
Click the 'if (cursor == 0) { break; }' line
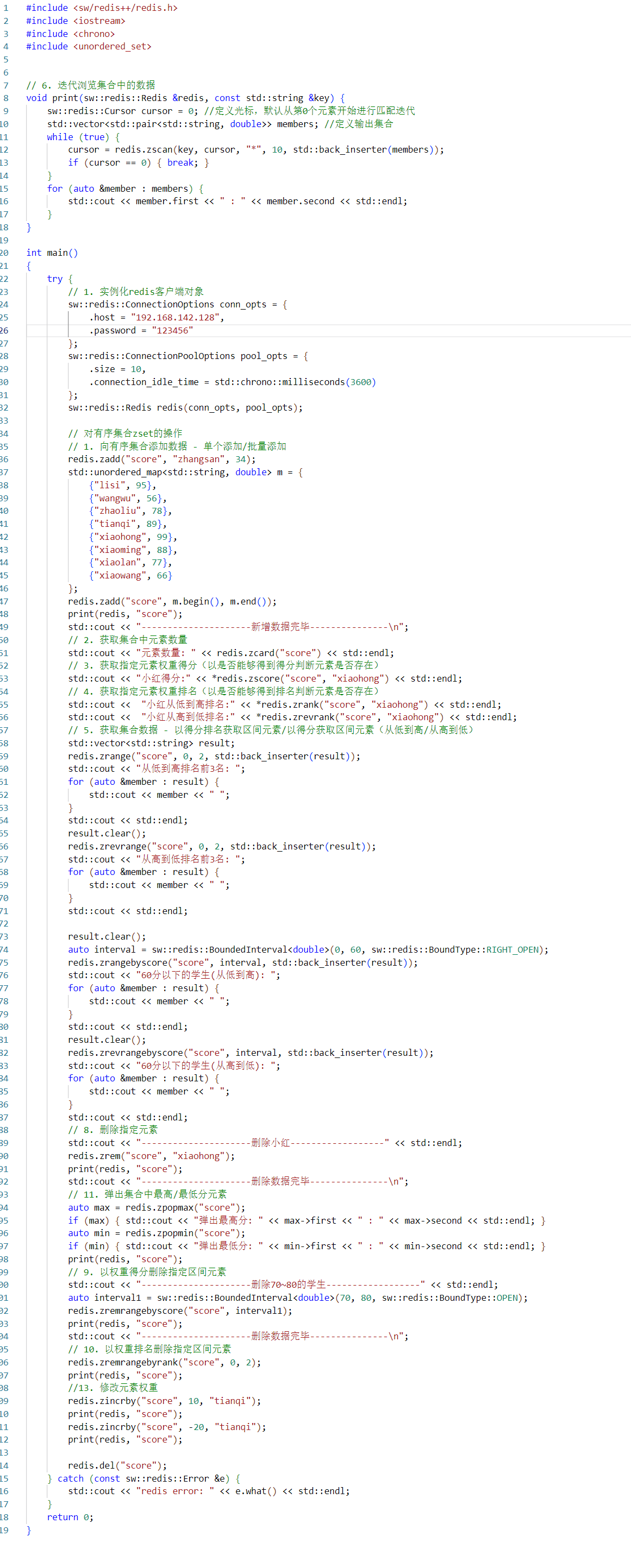(139, 162)
